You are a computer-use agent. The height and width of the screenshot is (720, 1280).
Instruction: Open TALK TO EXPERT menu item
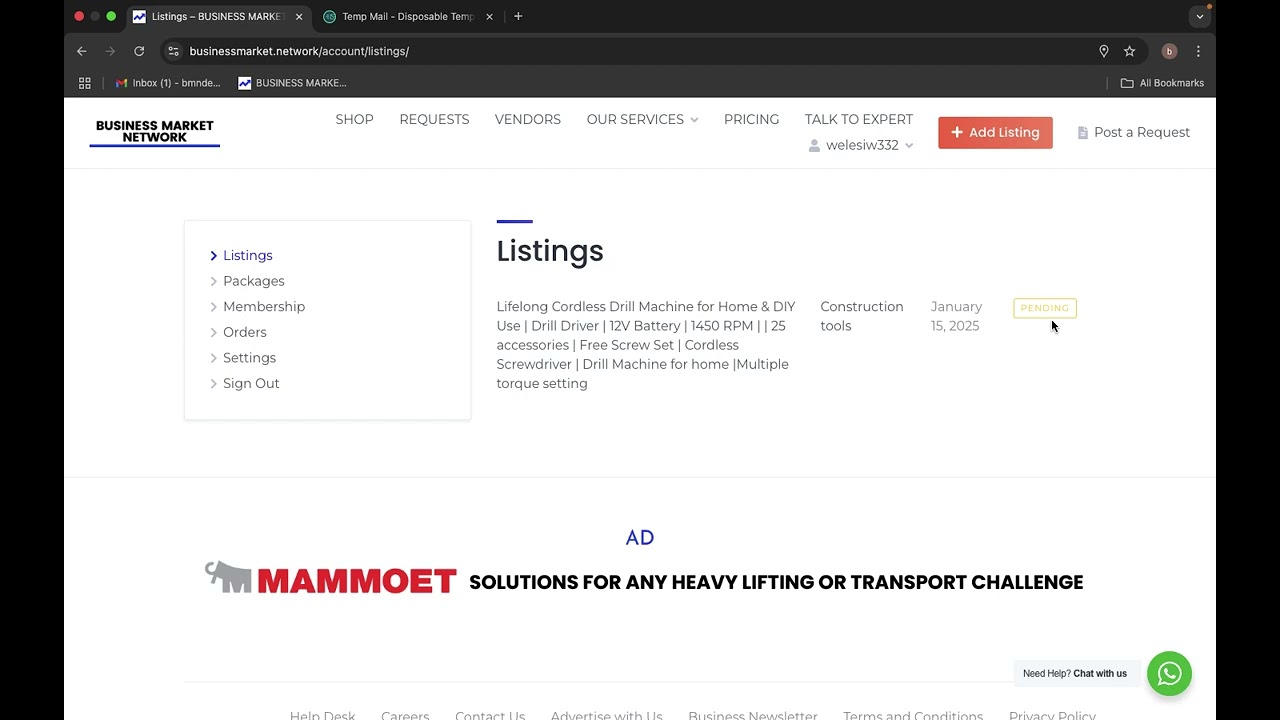point(859,119)
